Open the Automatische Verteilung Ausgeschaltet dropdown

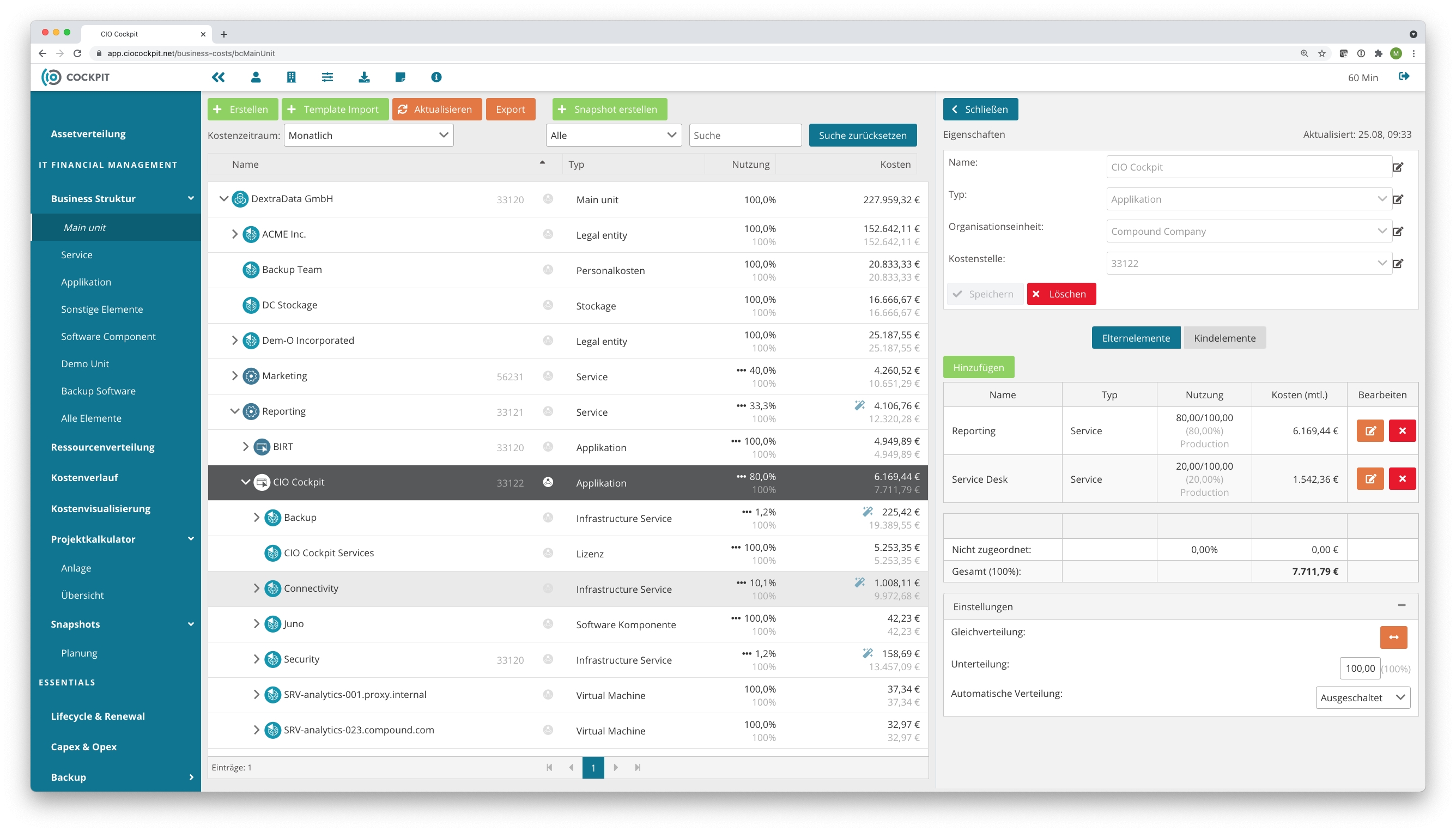click(x=1362, y=698)
